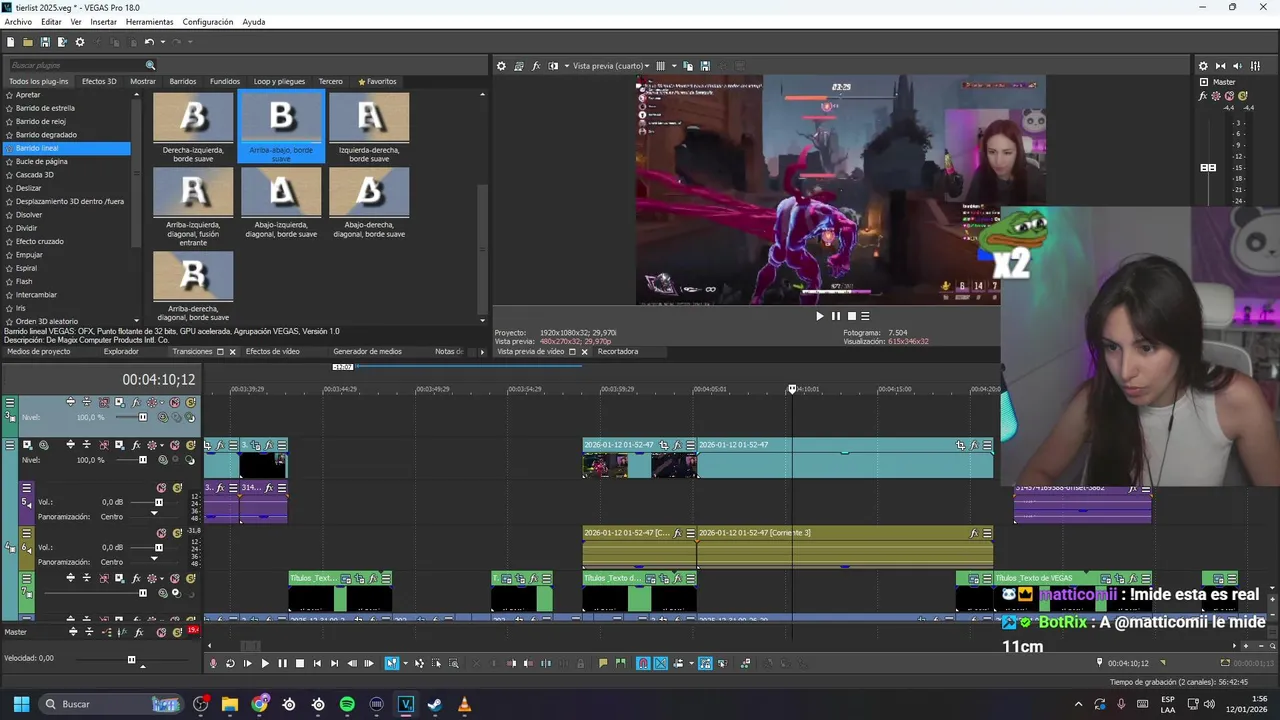Adjust the Velocidad rate slider
Viewport: 1280px width, 720px height.
coord(131,659)
